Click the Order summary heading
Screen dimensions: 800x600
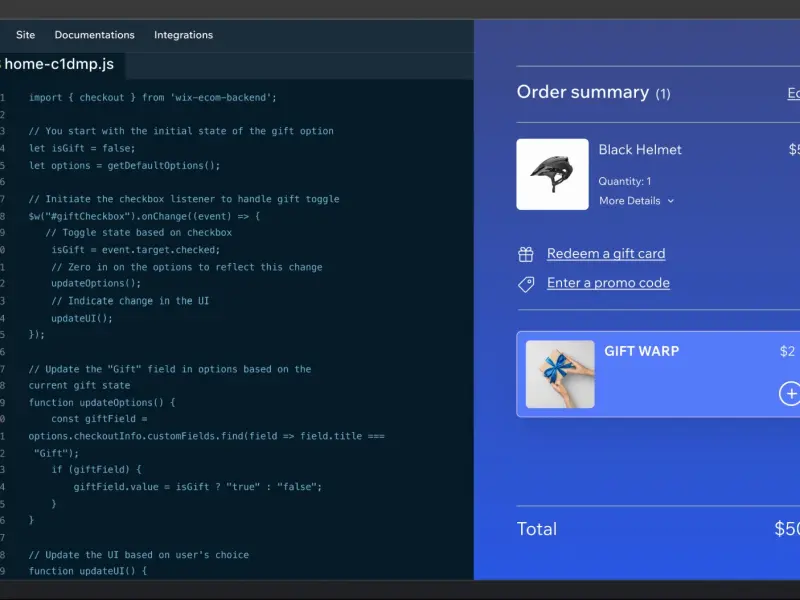click(583, 92)
